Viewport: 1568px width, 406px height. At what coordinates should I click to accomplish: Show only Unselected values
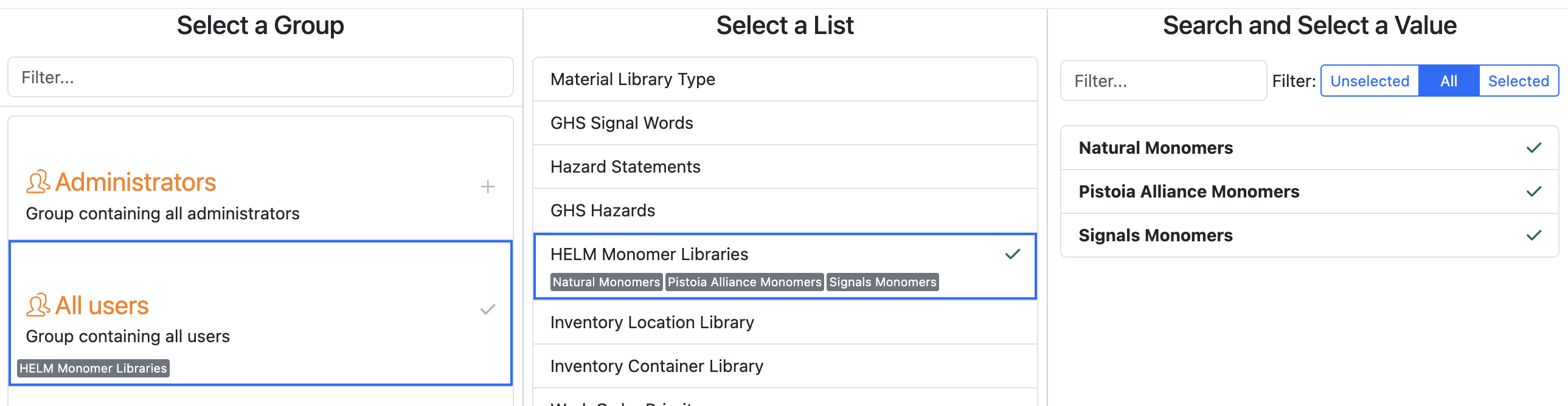(x=1369, y=81)
